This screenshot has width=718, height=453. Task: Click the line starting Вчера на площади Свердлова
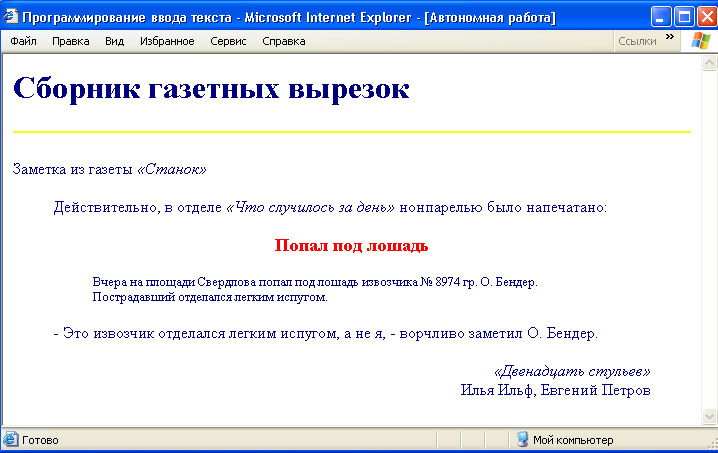tap(315, 282)
